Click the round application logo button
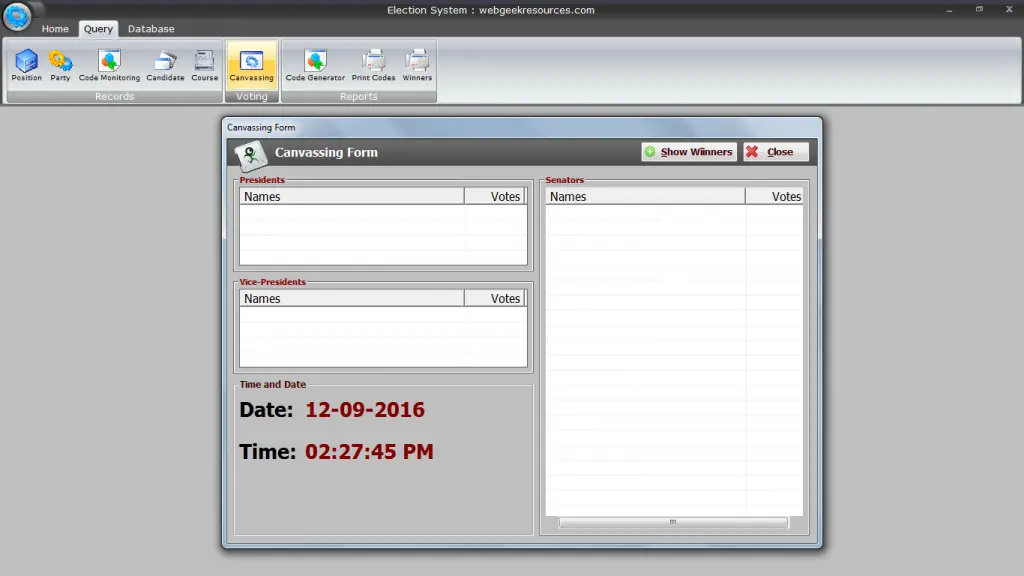This screenshot has height=576, width=1024. pyautogui.click(x=17, y=16)
